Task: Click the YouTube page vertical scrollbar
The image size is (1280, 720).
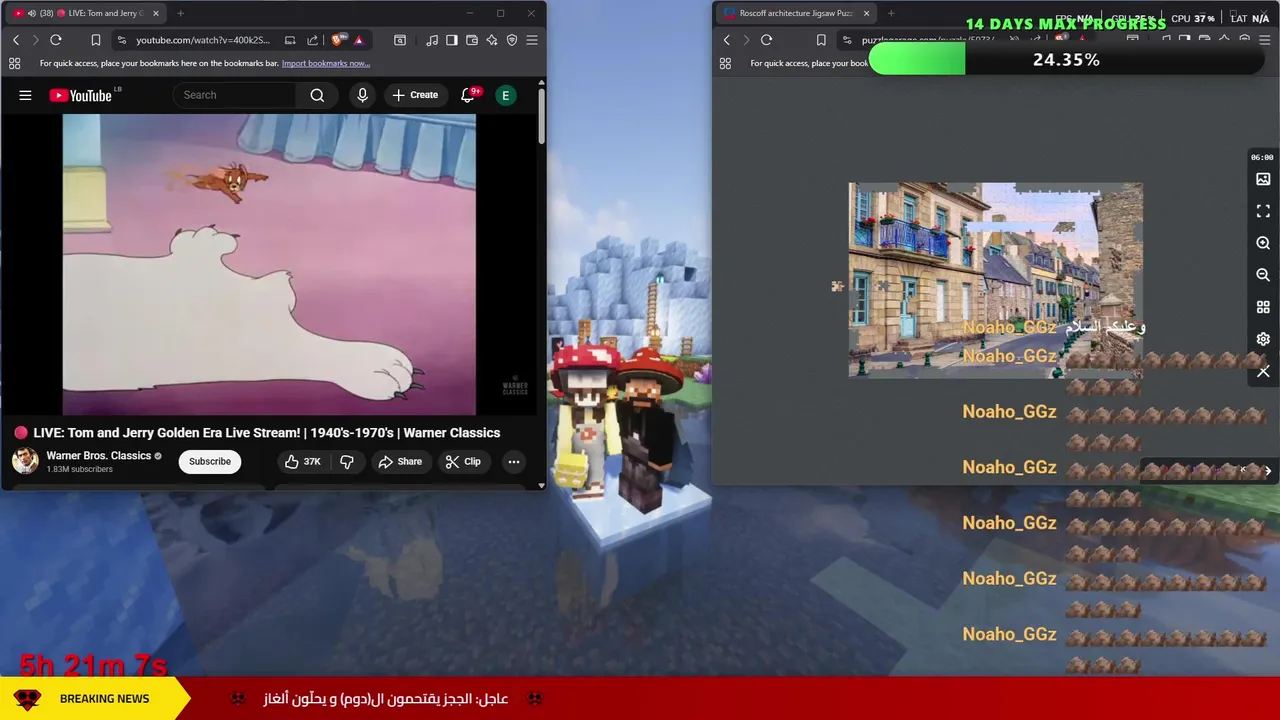Action: pyautogui.click(x=541, y=115)
